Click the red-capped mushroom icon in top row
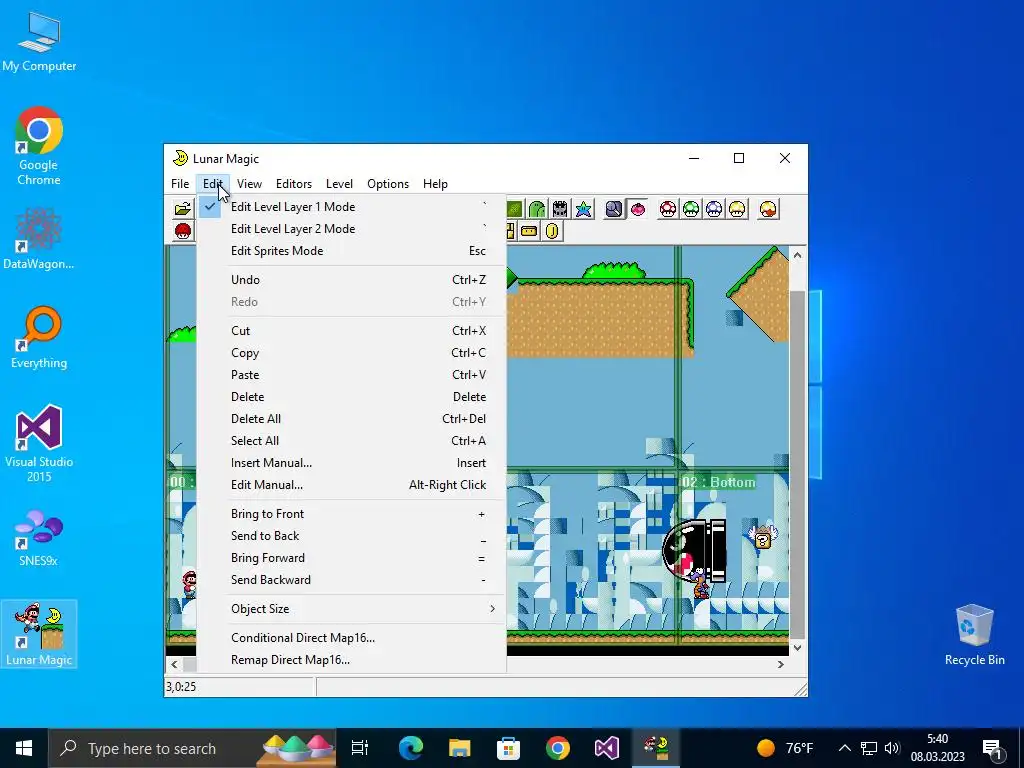The image size is (1024, 768). [668, 209]
